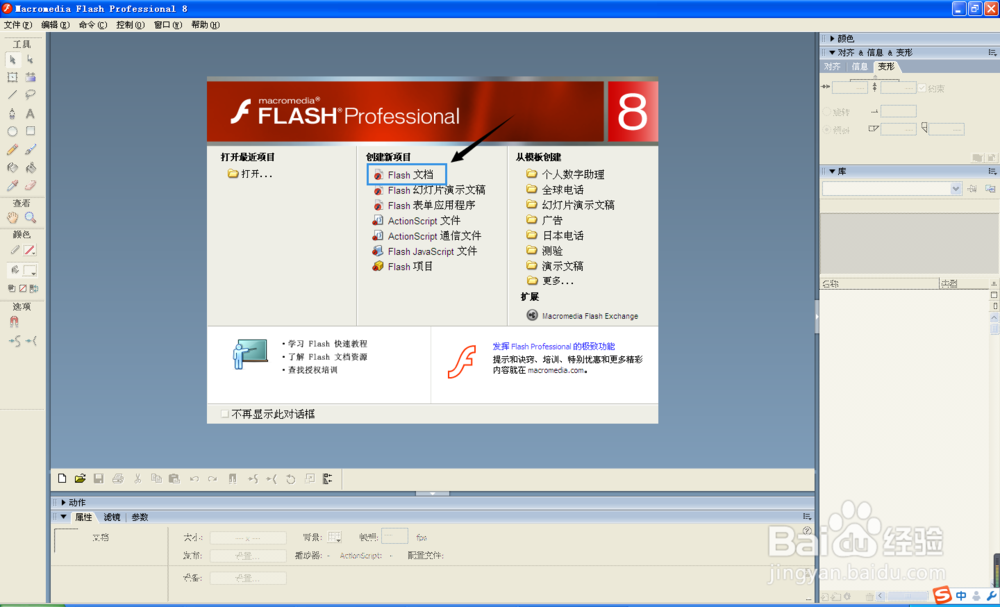The width and height of the screenshot is (1000, 607).
Task: Select the Subselection tool
Action: (30, 60)
